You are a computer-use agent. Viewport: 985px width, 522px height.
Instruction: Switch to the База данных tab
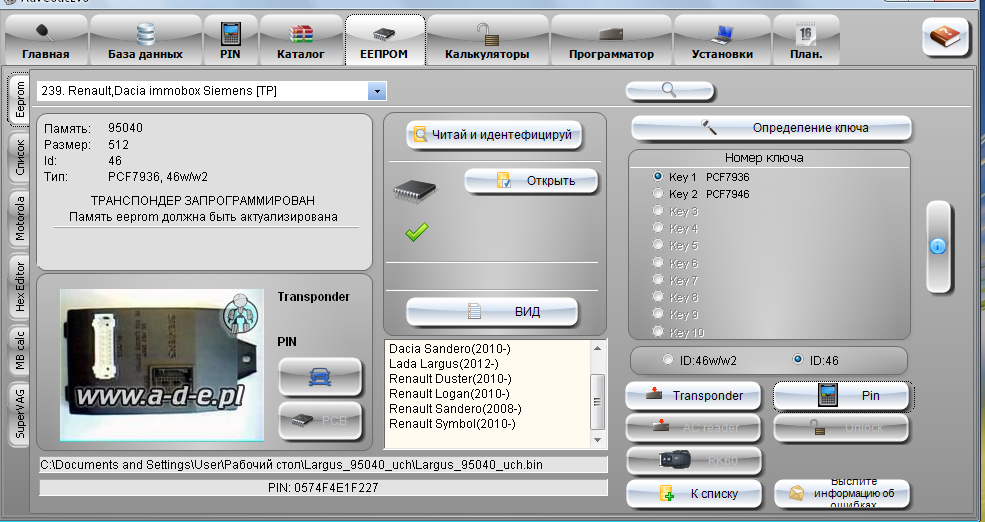coord(145,40)
